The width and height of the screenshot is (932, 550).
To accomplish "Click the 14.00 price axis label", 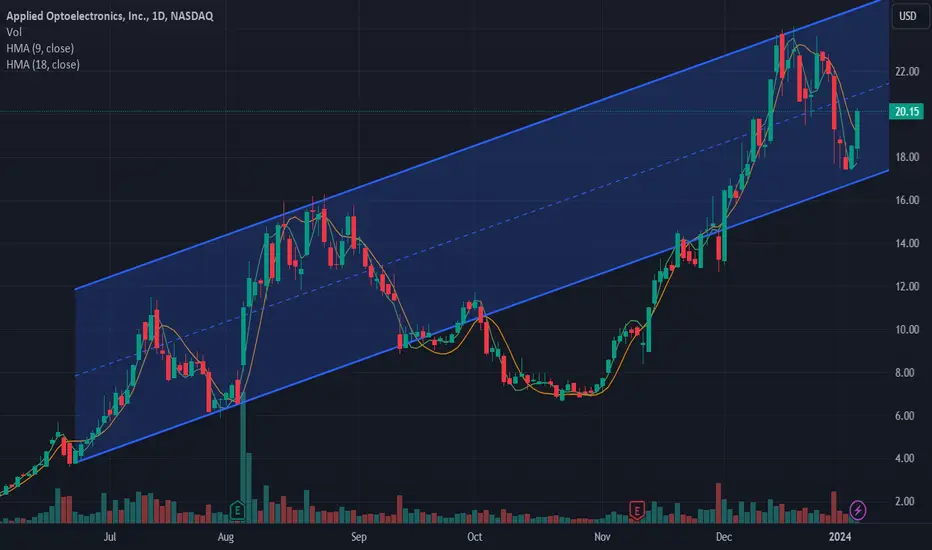I will tap(907, 243).
